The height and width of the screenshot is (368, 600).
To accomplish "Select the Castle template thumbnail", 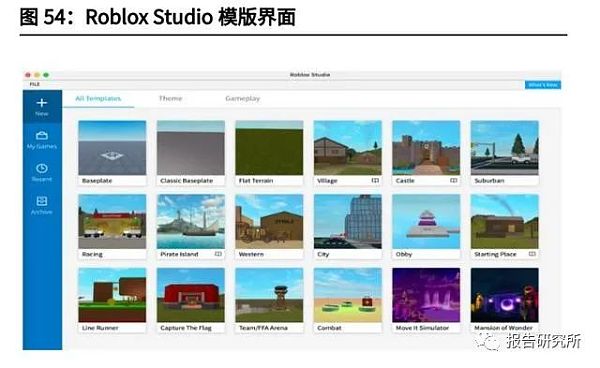I will click(x=426, y=148).
